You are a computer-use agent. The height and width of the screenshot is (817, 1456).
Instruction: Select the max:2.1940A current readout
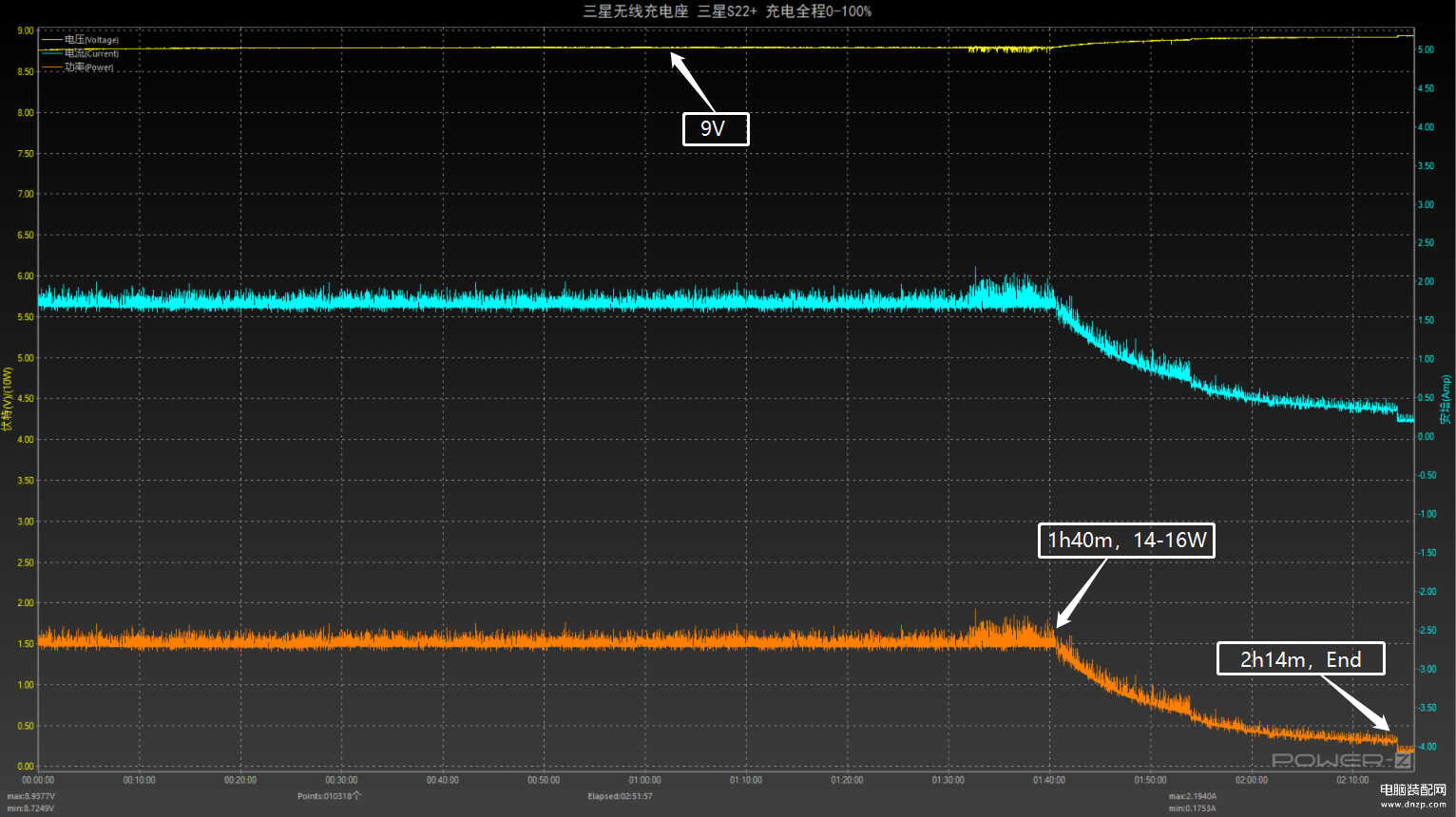tap(1193, 796)
